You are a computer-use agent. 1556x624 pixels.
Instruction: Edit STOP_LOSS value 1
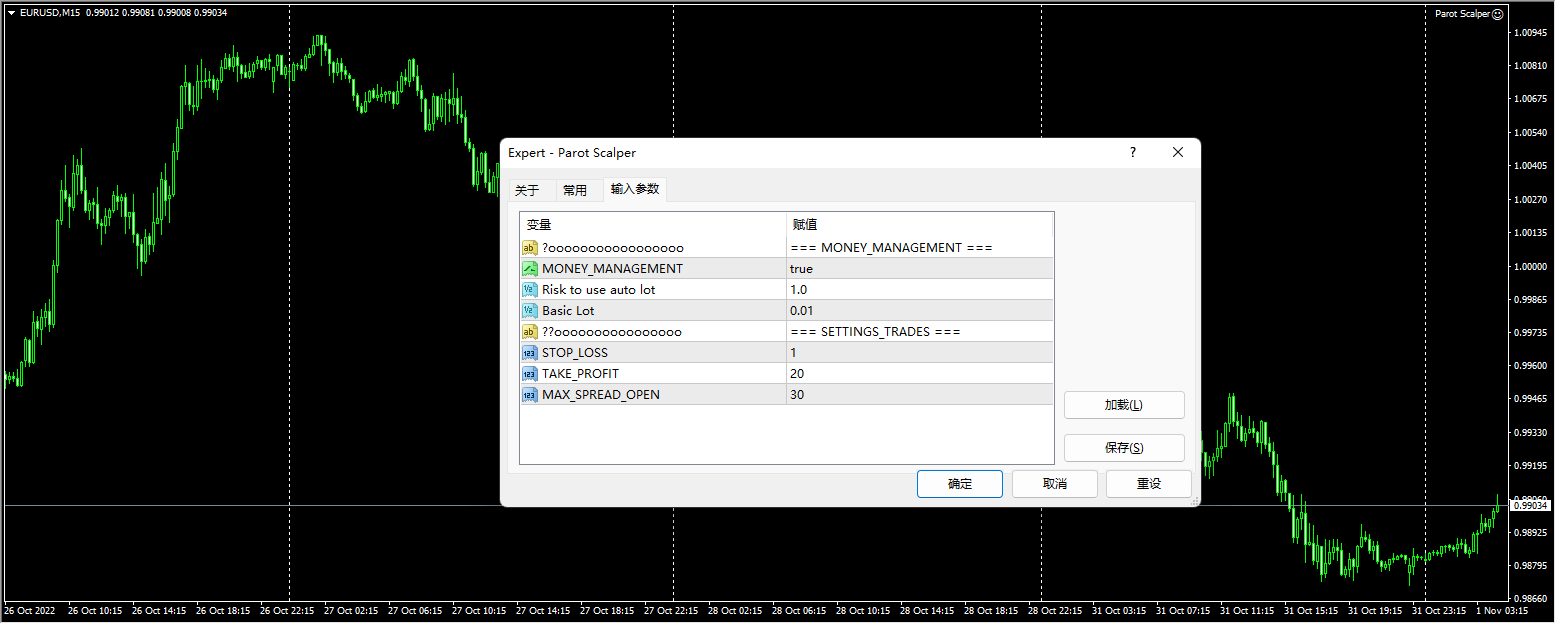pyautogui.click(x=920, y=352)
